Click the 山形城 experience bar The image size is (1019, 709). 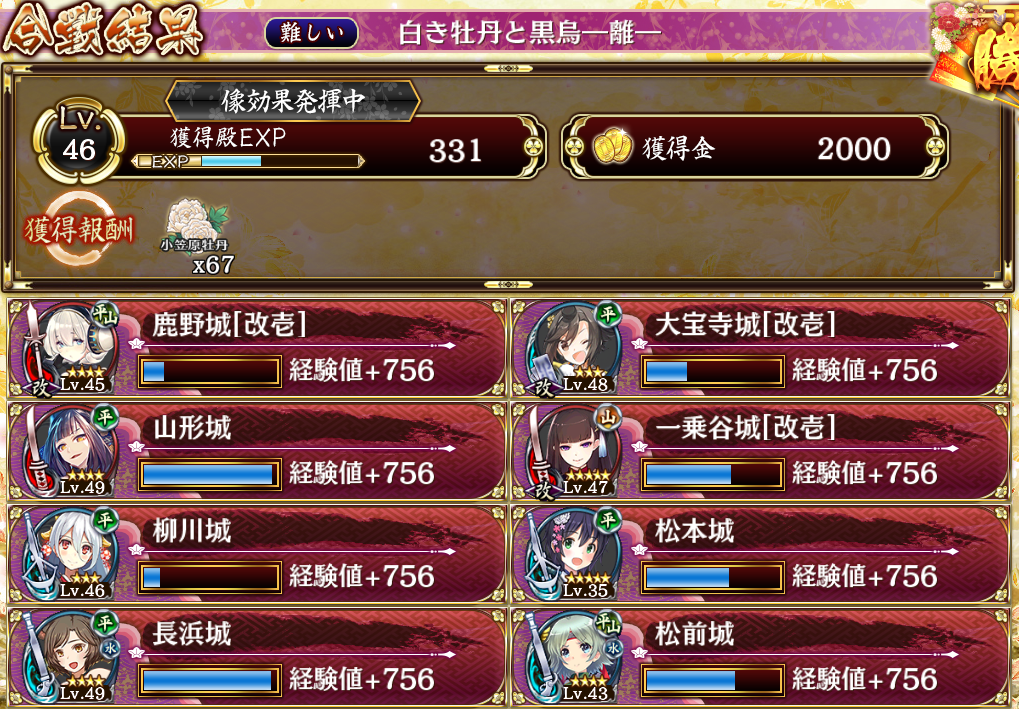(209, 474)
